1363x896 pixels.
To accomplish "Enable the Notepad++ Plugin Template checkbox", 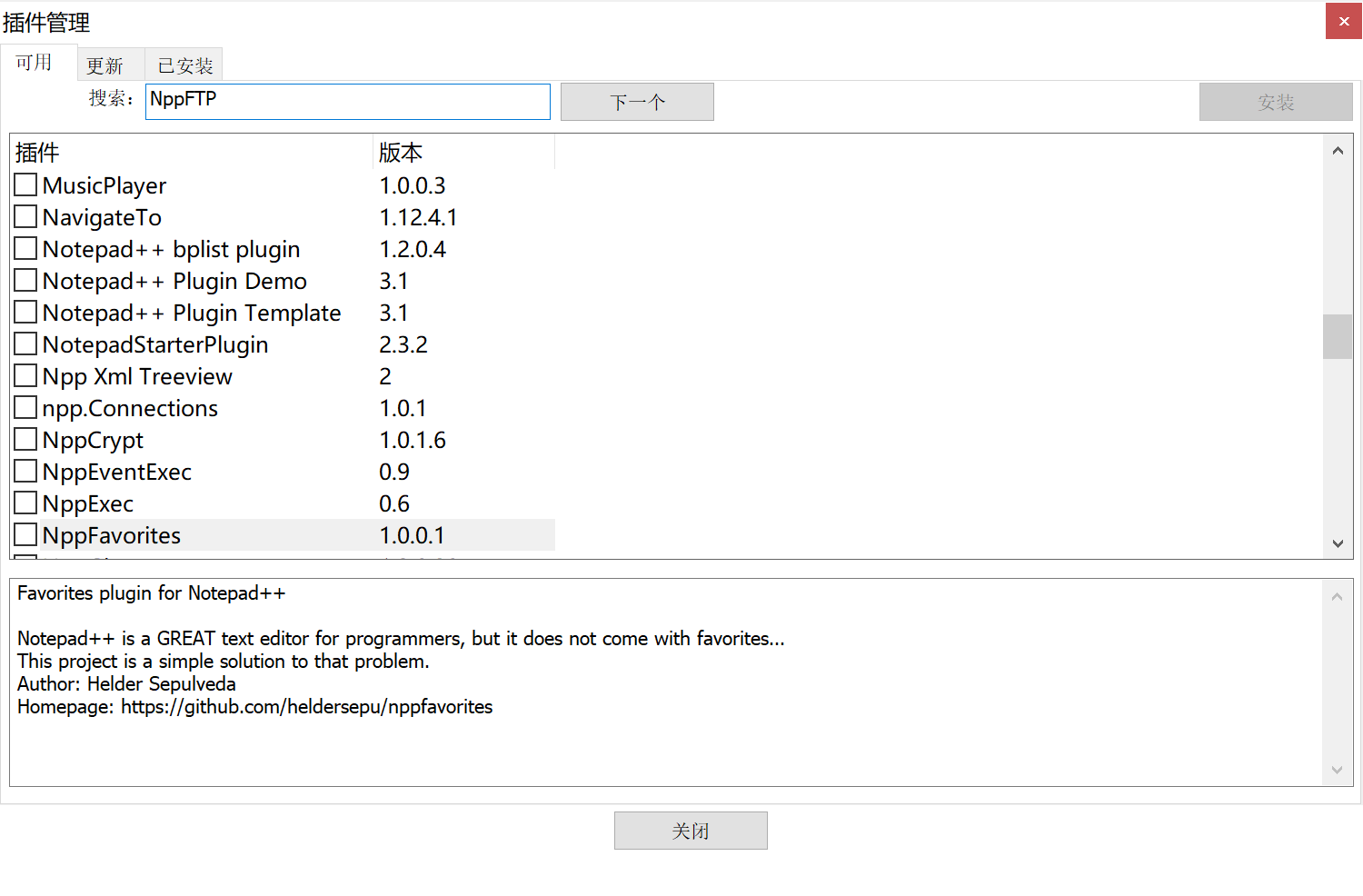I will pos(25,313).
